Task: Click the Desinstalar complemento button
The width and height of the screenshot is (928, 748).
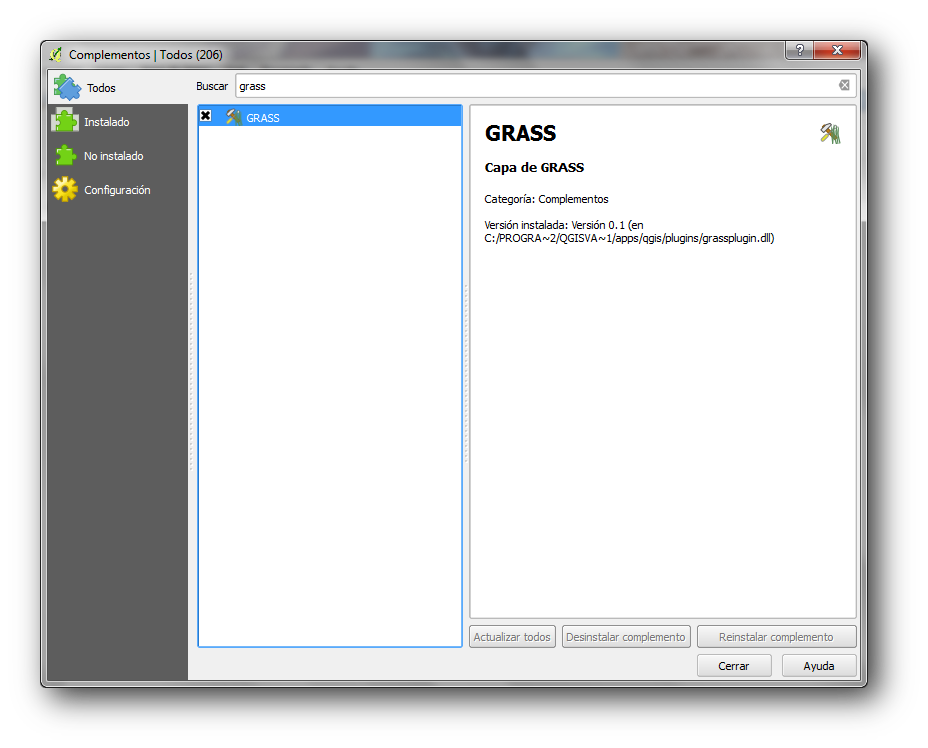Action: tap(626, 637)
